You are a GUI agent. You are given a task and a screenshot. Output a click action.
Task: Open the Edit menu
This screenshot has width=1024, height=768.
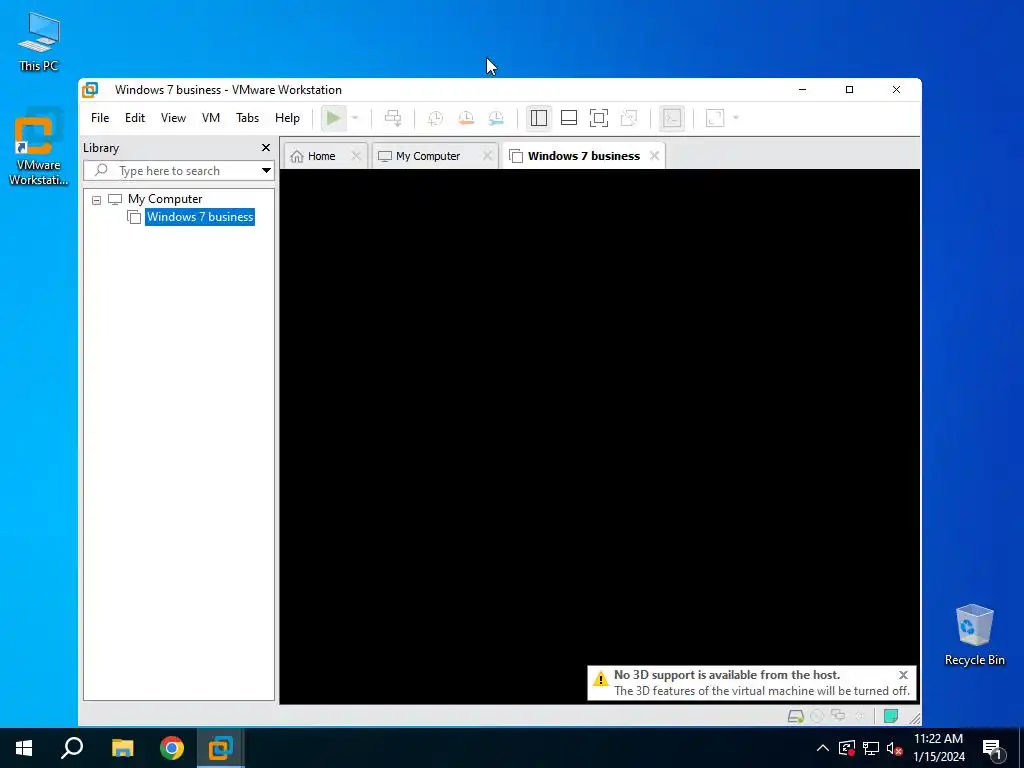(135, 118)
